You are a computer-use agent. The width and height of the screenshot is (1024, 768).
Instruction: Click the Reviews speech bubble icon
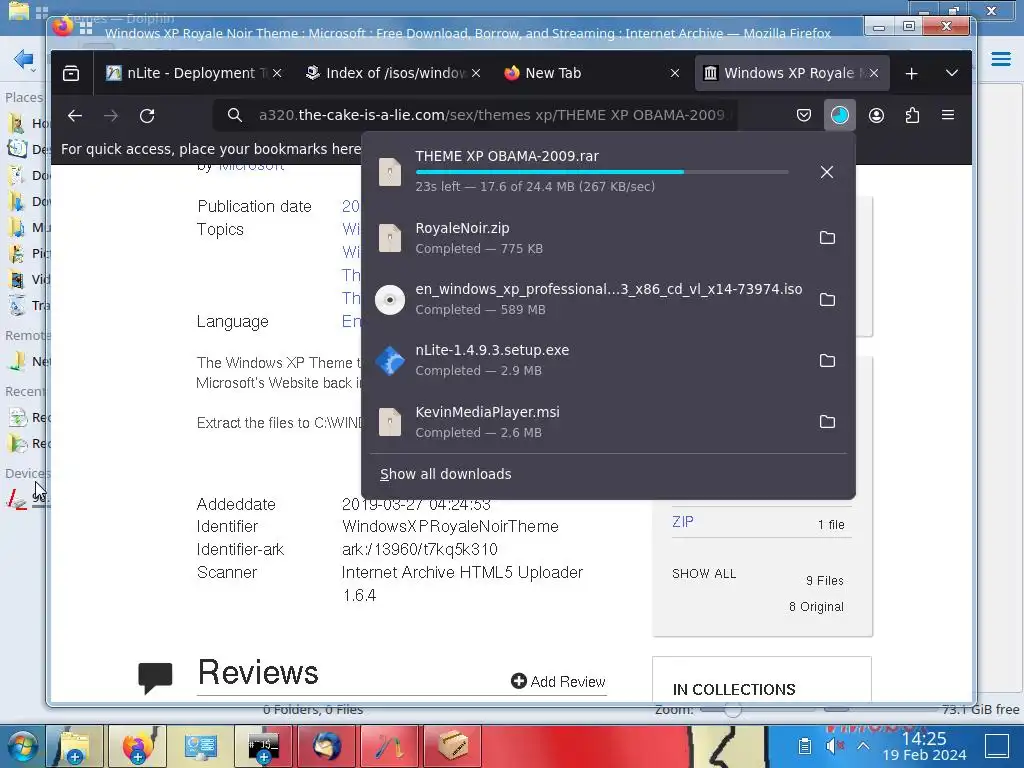155,677
